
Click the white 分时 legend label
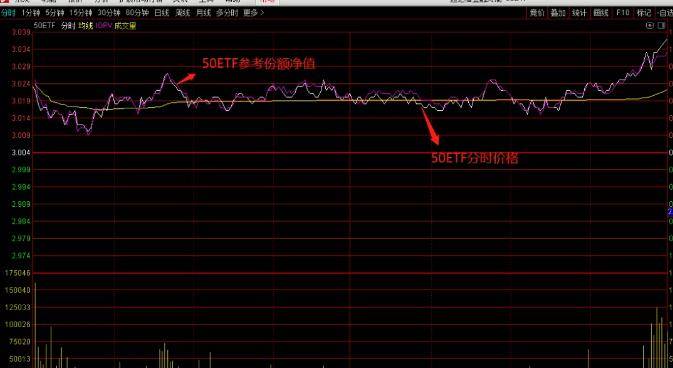[x=68, y=26]
